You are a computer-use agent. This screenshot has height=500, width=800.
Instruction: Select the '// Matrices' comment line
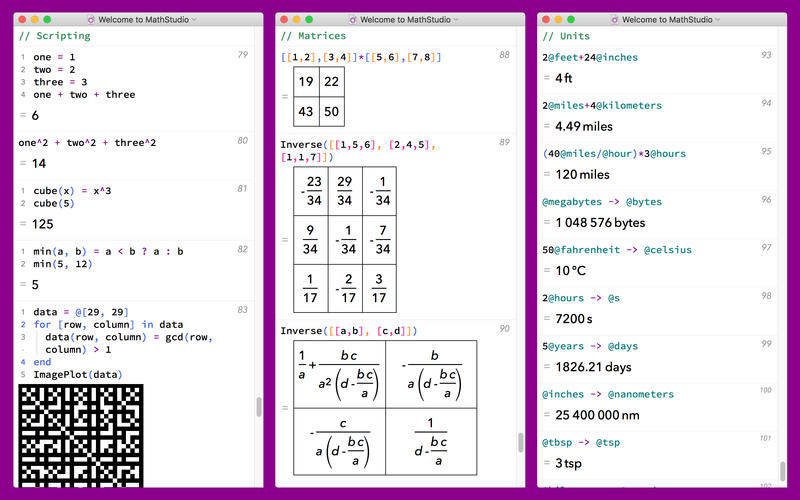313,36
